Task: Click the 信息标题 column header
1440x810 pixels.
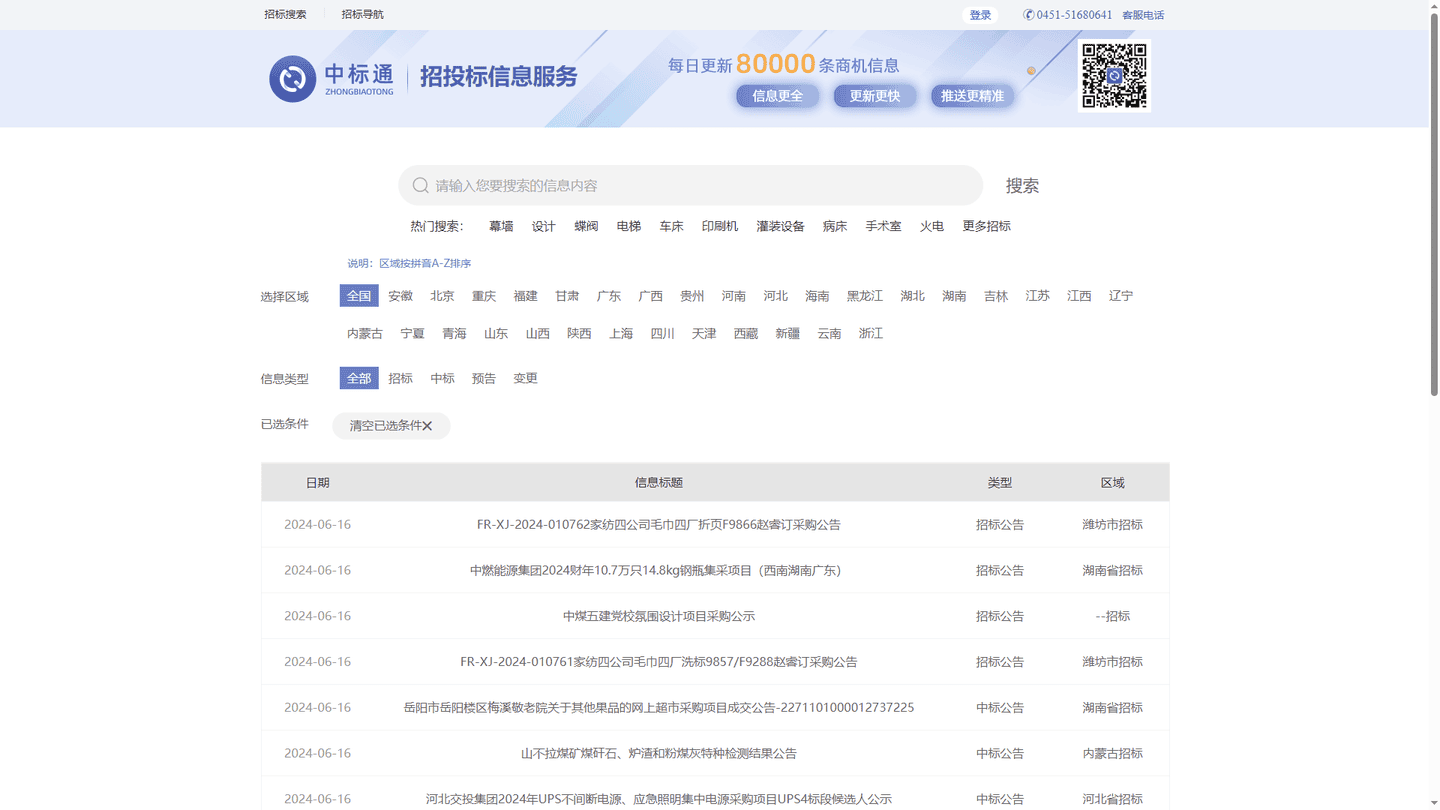Action: point(658,483)
